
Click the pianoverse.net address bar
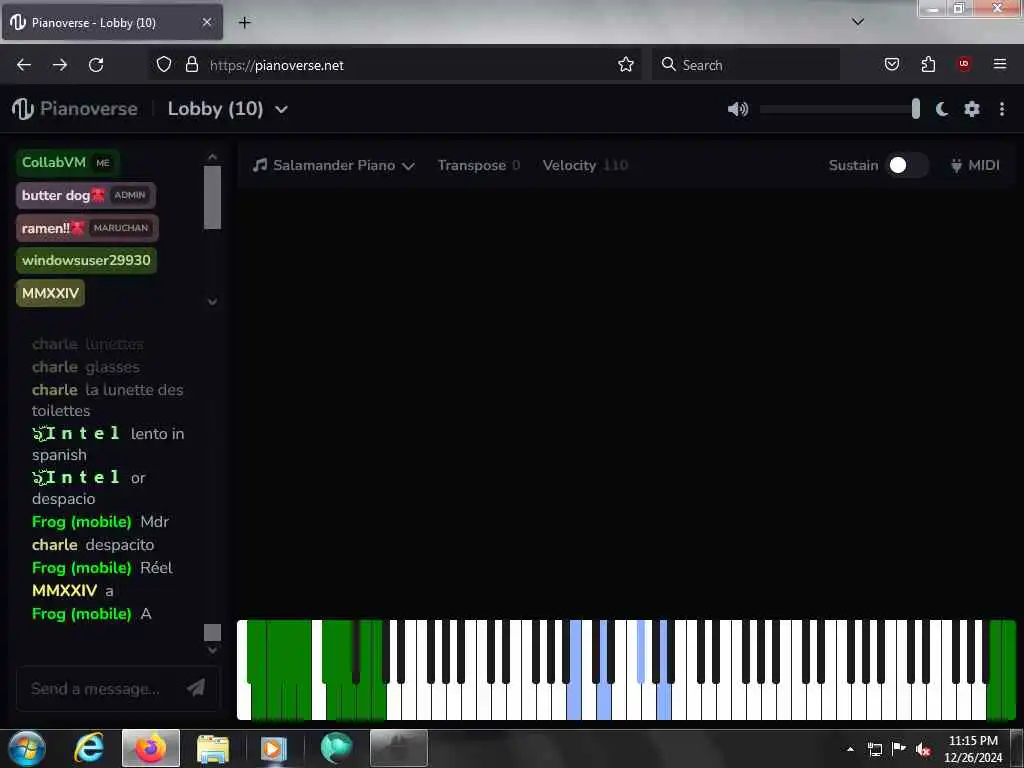394,64
